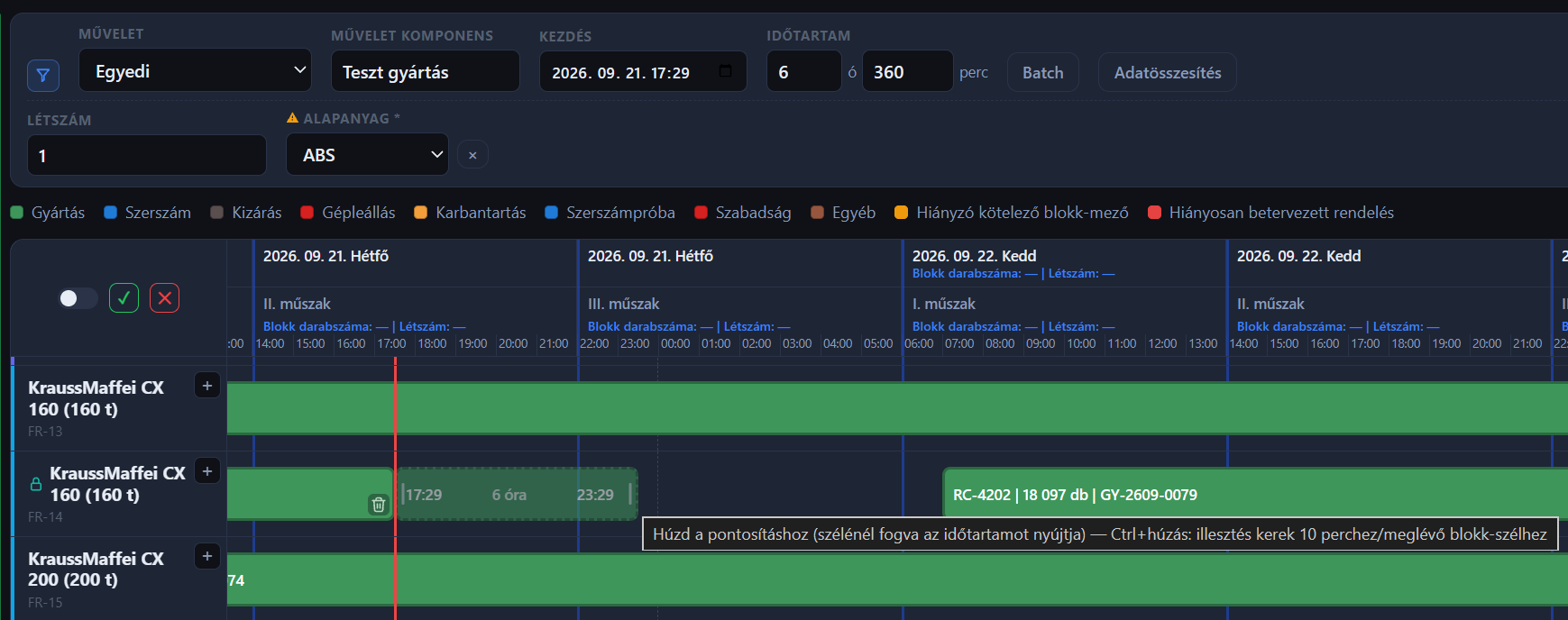
Task: Click the III. műszak shift header
Action: tap(623, 304)
